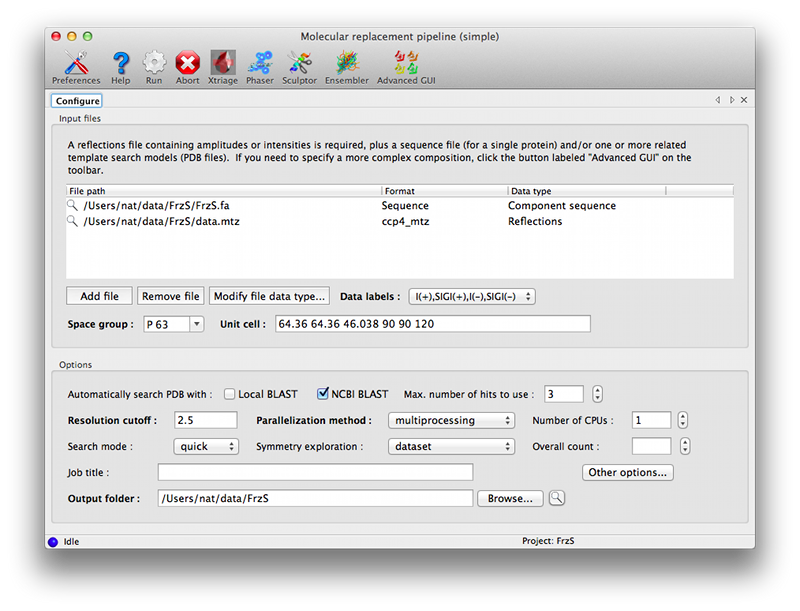Launch Xtriage from the toolbar
This screenshot has height=611, width=800.
pos(222,66)
